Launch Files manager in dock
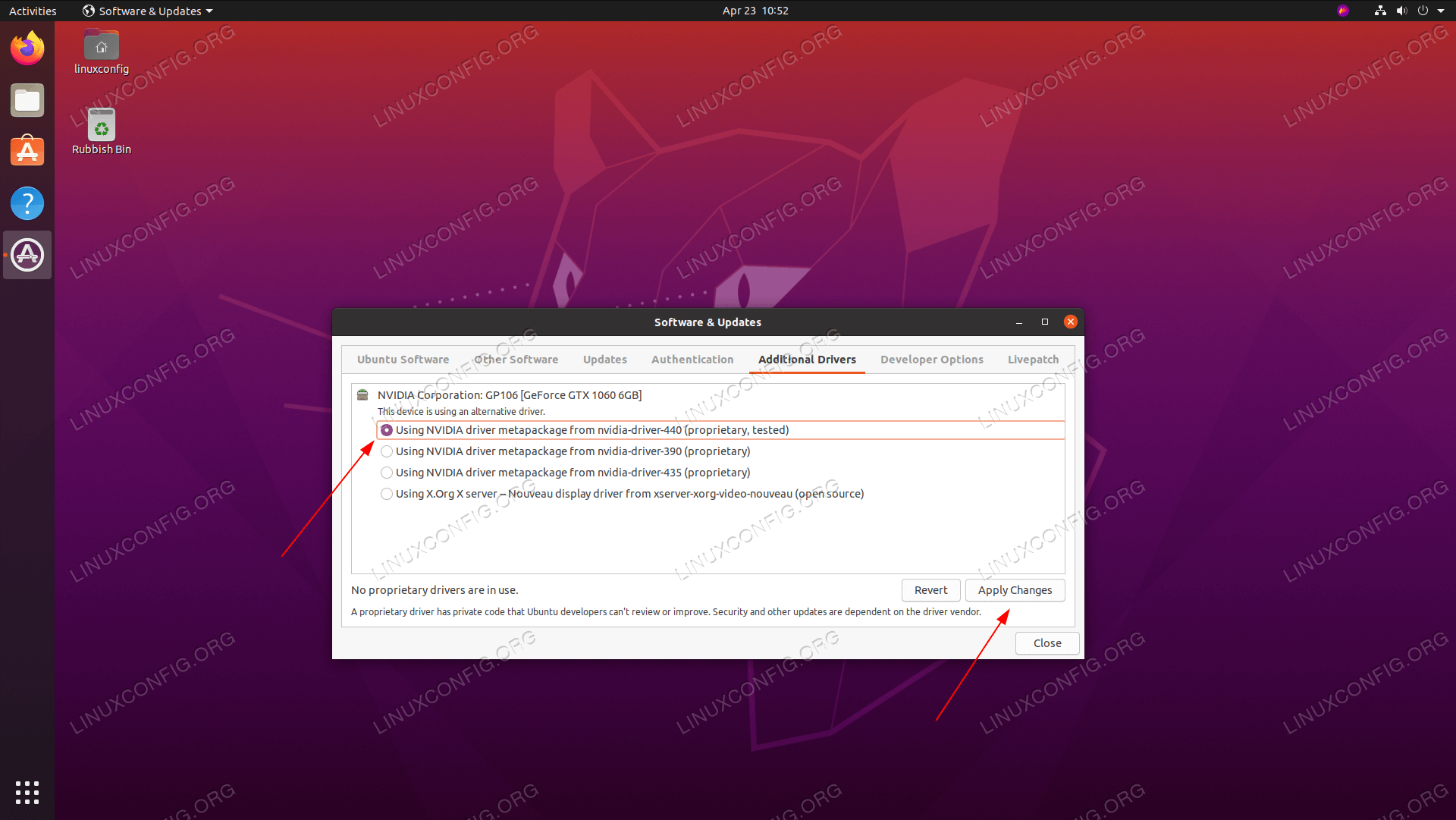This screenshot has height=820, width=1456. tap(27, 100)
